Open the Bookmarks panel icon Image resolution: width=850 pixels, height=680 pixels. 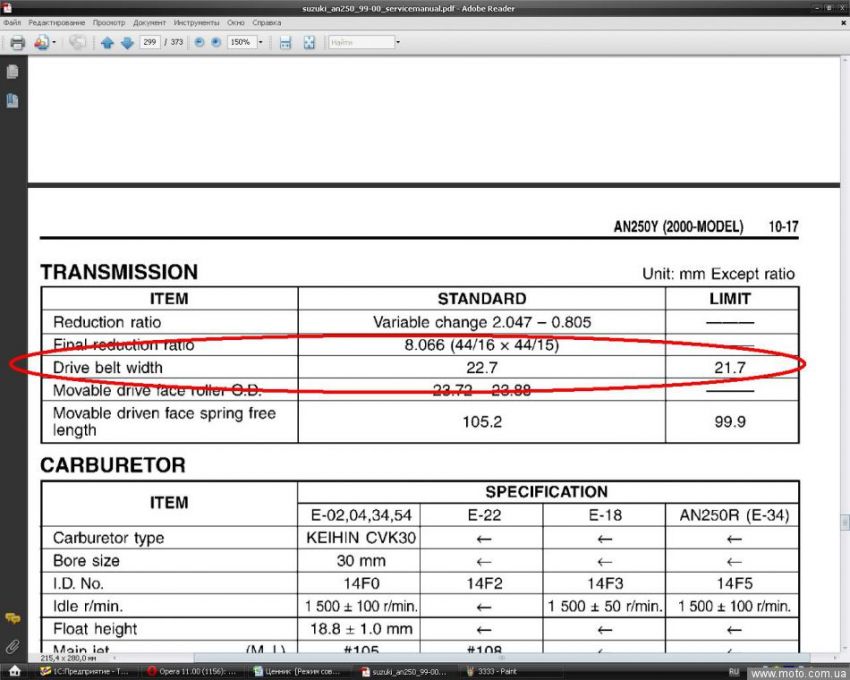tap(12, 100)
